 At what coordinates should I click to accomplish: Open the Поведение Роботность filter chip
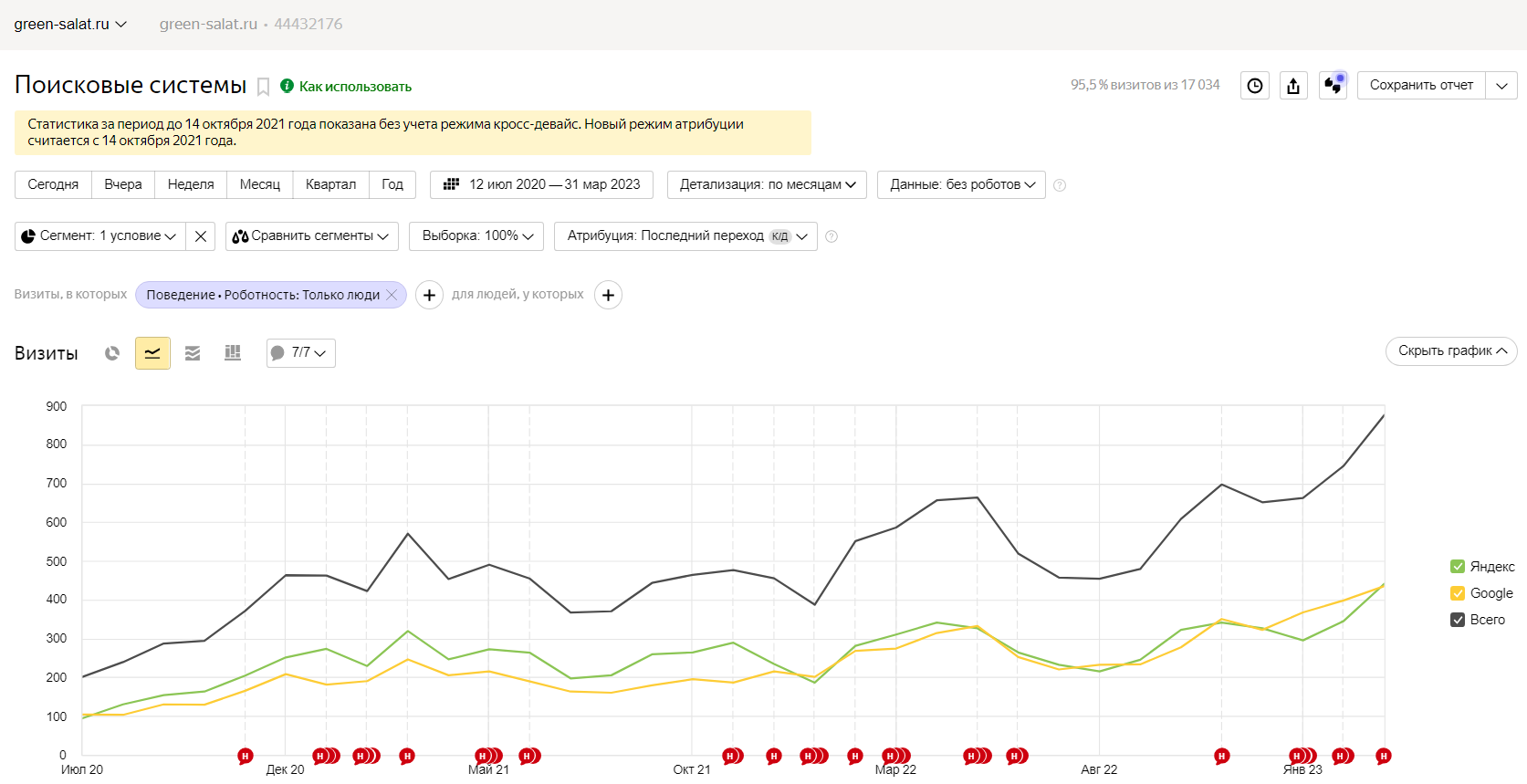263,295
